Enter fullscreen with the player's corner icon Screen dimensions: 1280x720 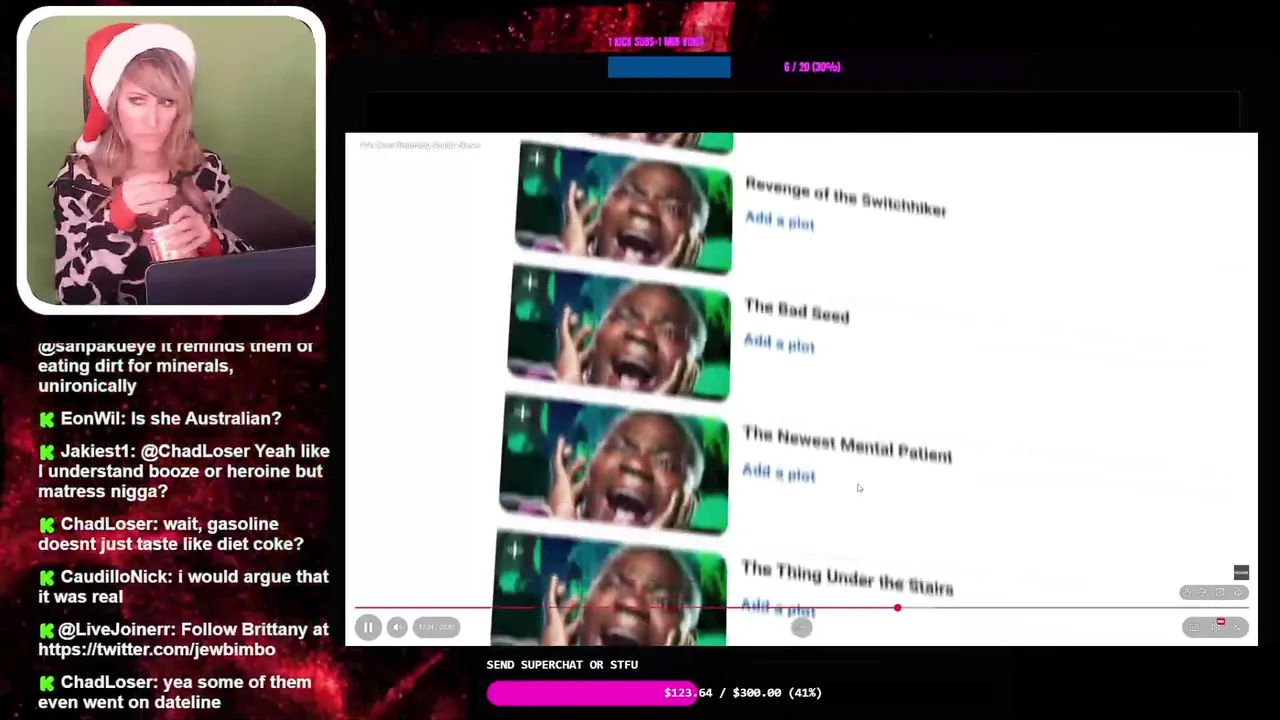click(1238, 627)
